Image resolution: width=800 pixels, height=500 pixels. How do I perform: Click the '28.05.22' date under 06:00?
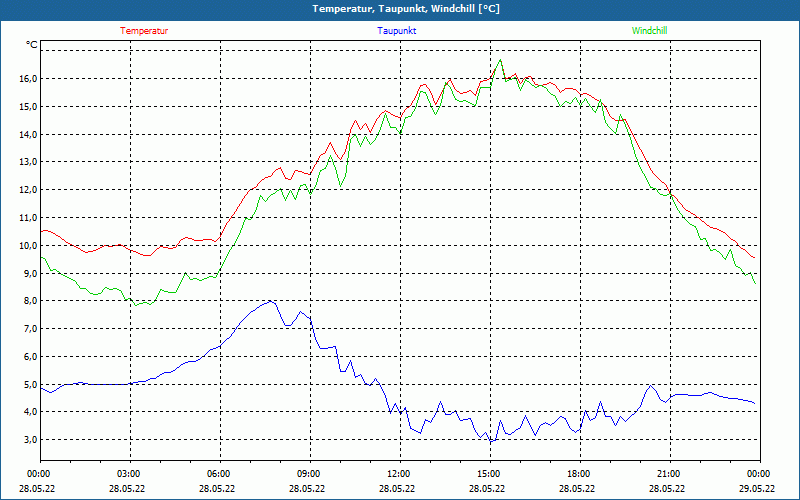(x=217, y=488)
